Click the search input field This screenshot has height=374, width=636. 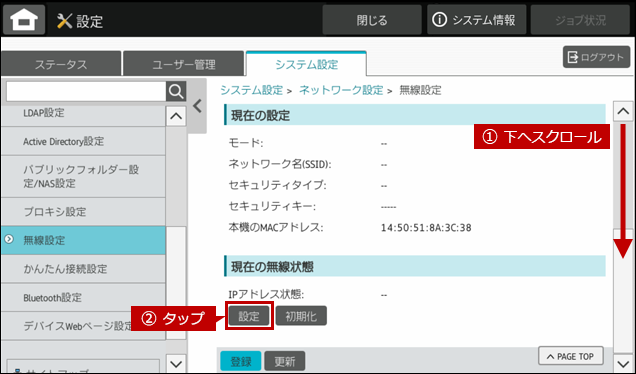[x=86, y=92]
